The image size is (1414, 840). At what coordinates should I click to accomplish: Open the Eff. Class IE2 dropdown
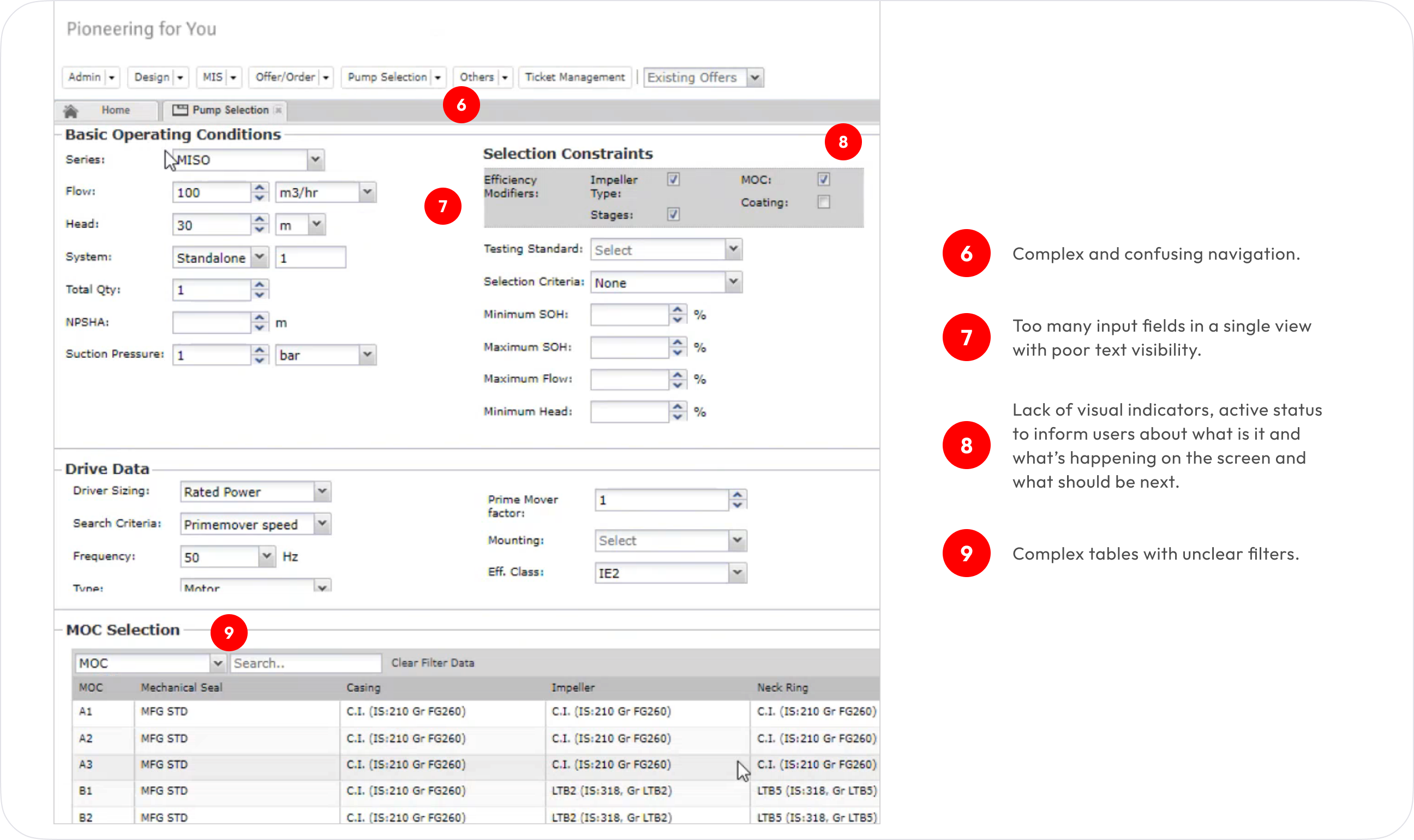(x=737, y=573)
